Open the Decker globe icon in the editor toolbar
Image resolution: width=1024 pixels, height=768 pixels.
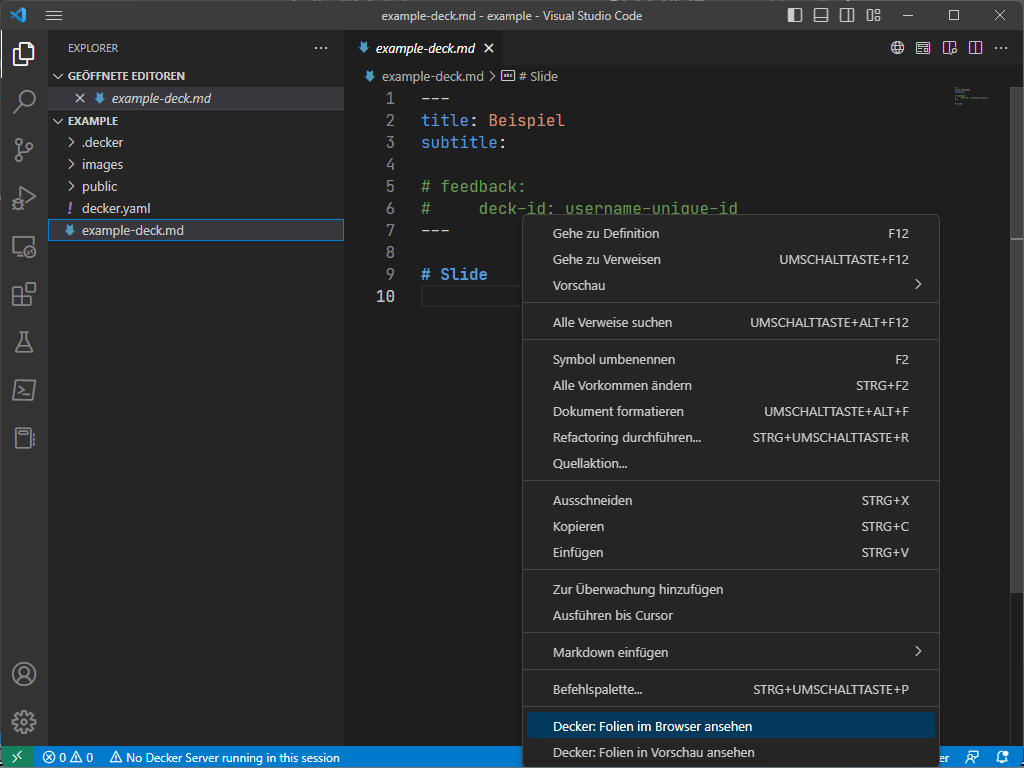(x=897, y=47)
